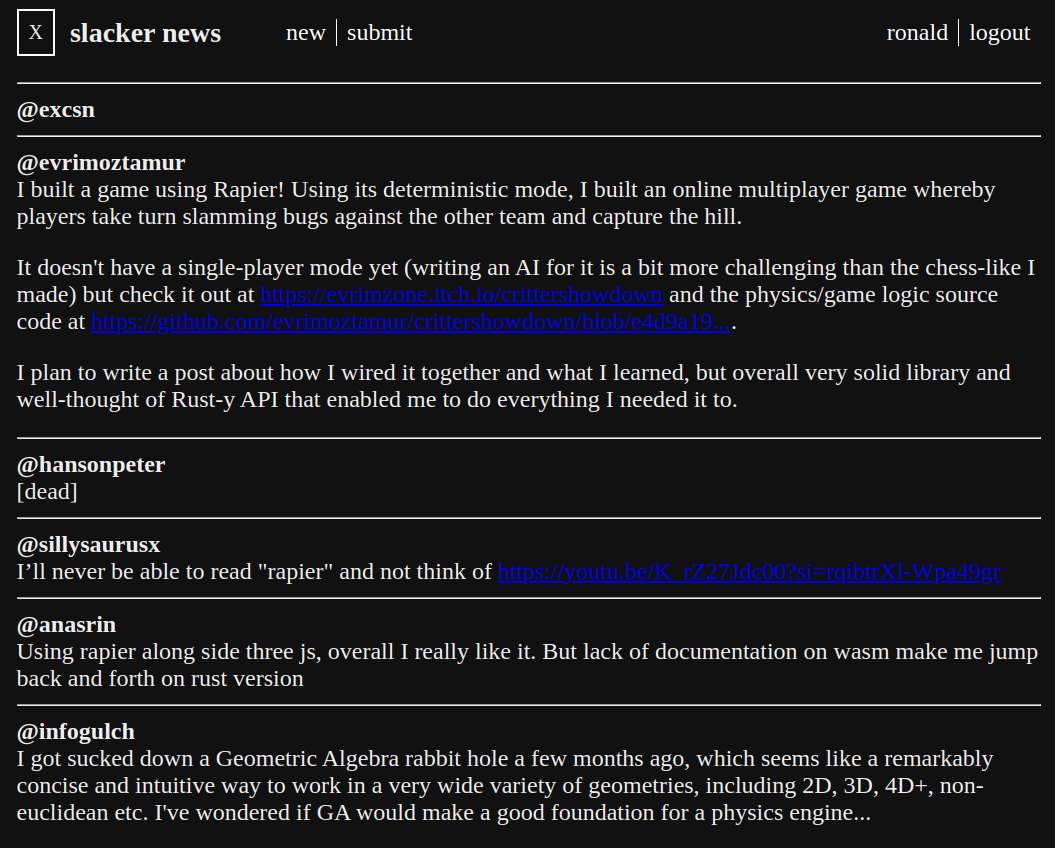Click the paragraph mentioning Rust-y API
Screen dimensions: 1055x848
click(513, 386)
